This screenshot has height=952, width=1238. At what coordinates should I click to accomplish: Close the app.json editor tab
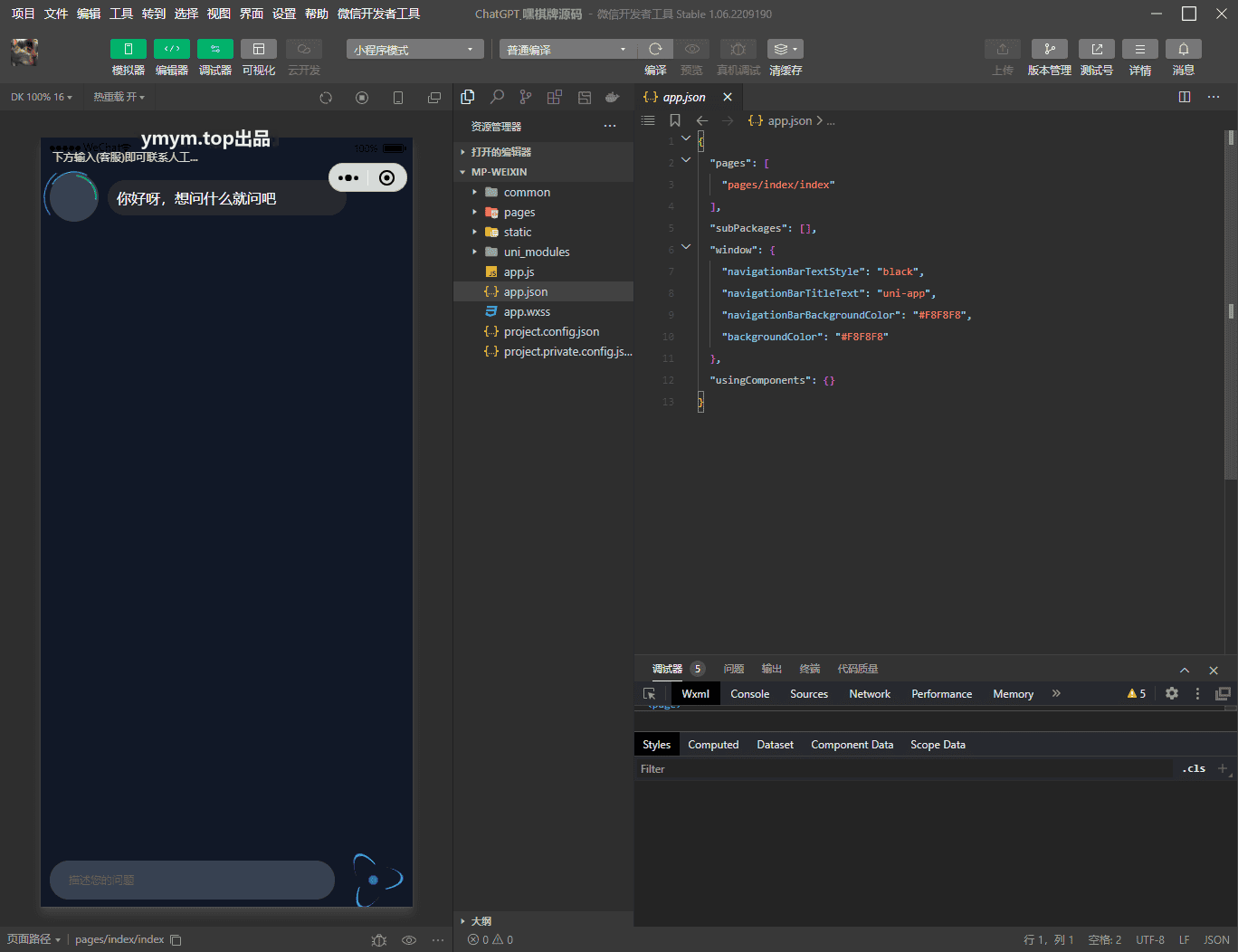click(x=728, y=97)
